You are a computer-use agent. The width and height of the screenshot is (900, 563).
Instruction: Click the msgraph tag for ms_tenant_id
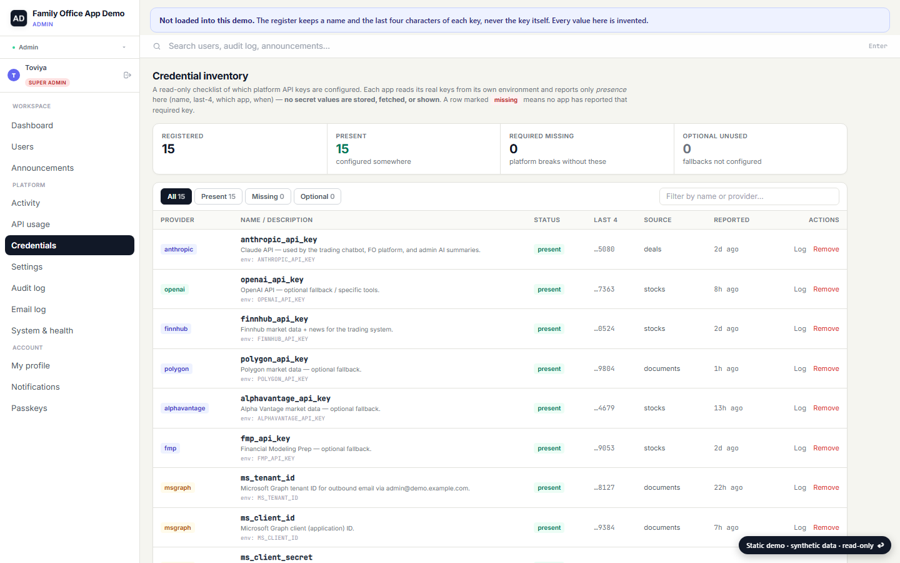(x=177, y=488)
